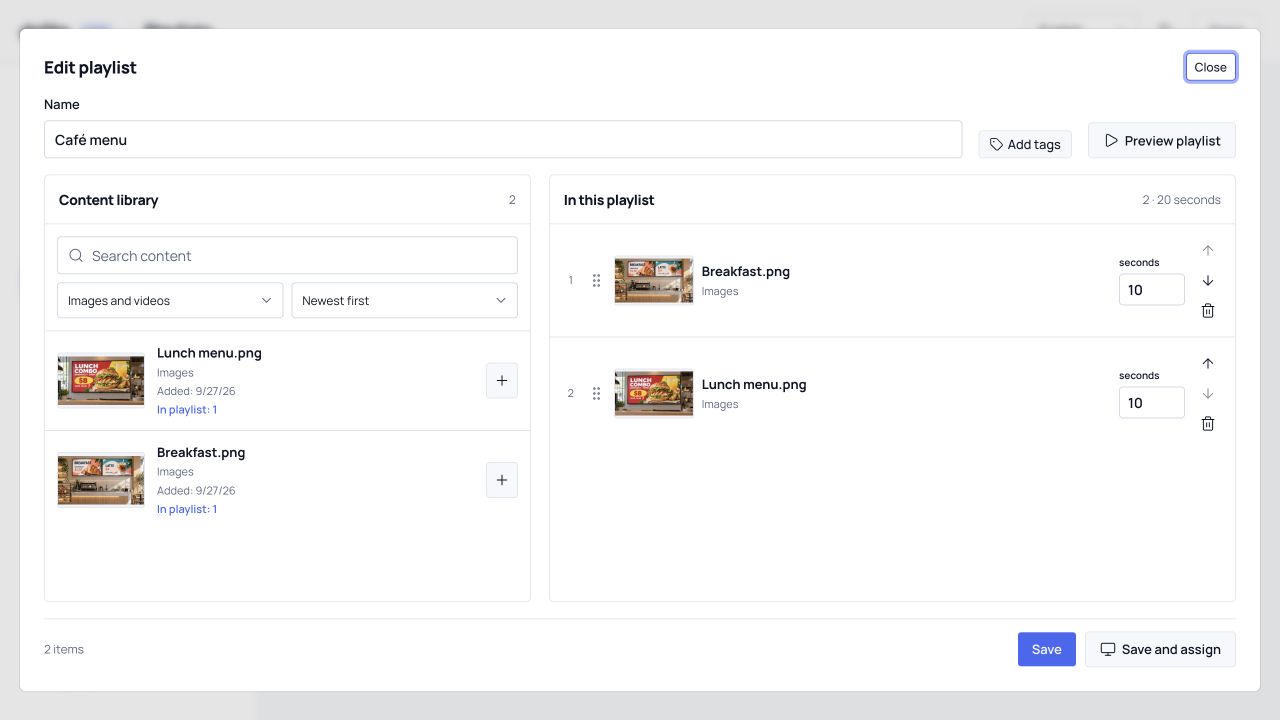Click the play icon in Preview playlist
Screen dimensions: 1280x720
click(x=1111, y=141)
